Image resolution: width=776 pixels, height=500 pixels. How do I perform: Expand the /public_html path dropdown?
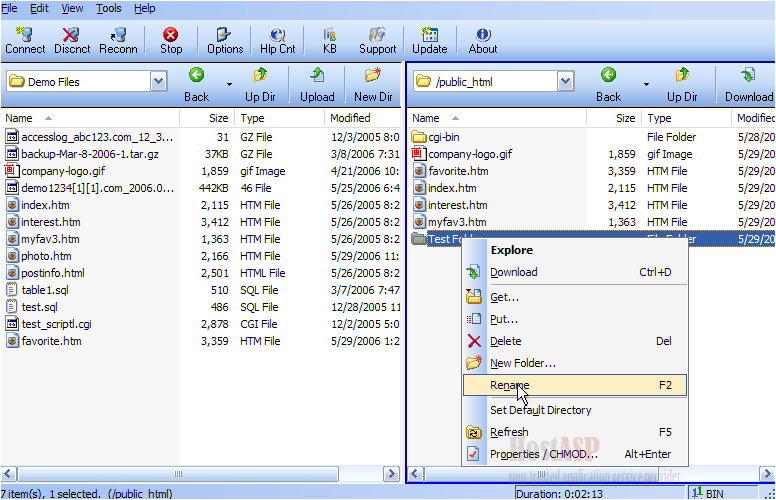point(565,82)
